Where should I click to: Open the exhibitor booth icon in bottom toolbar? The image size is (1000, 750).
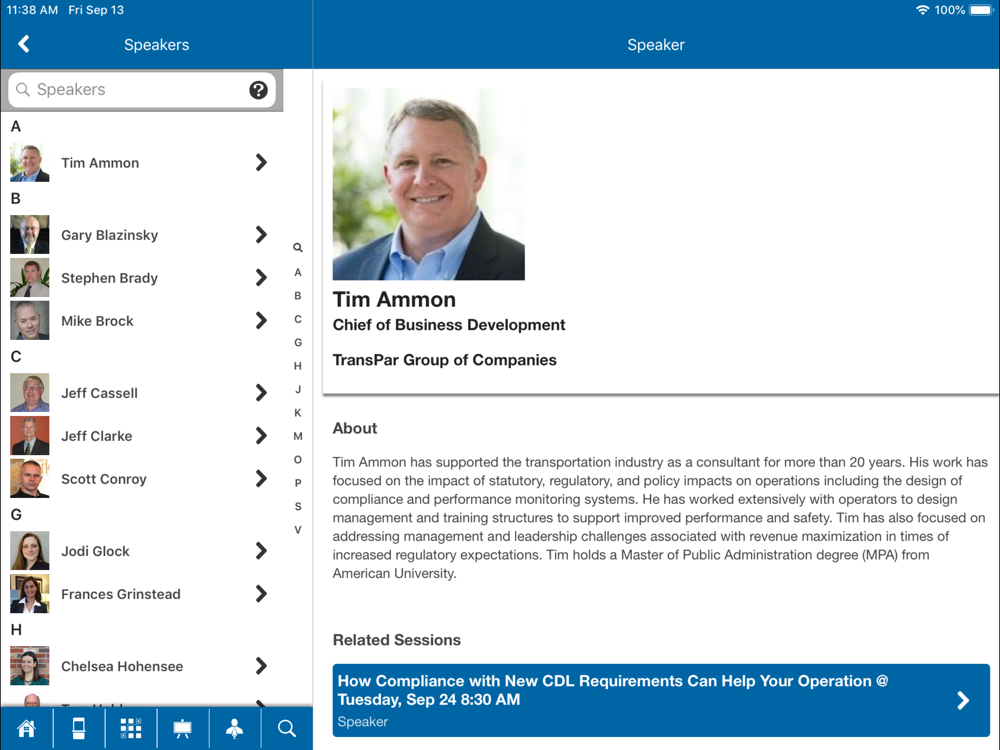click(x=78, y=729)
